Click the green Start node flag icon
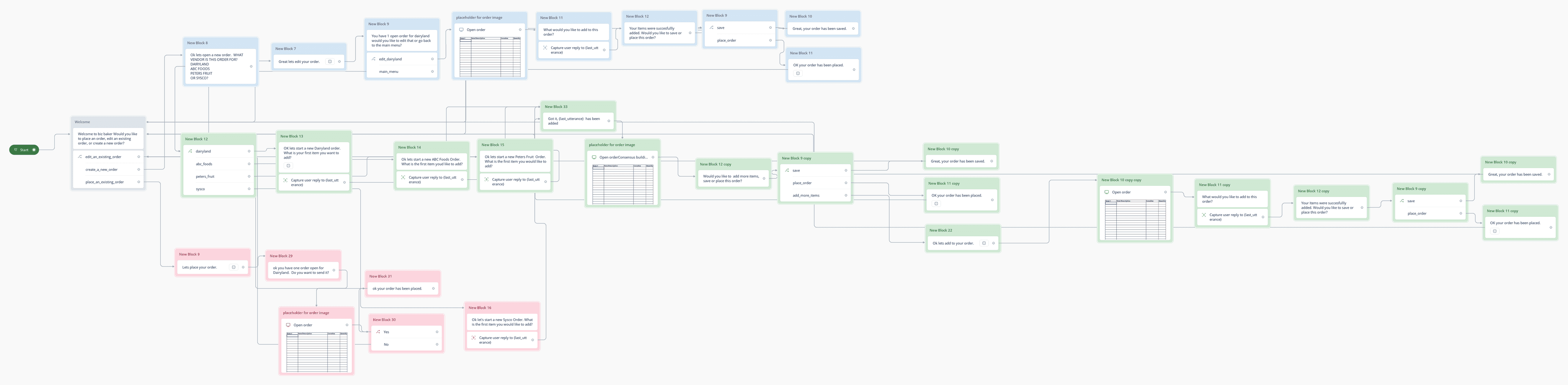The width and height of the screenshot is (1568, 385). click(16, 149)
